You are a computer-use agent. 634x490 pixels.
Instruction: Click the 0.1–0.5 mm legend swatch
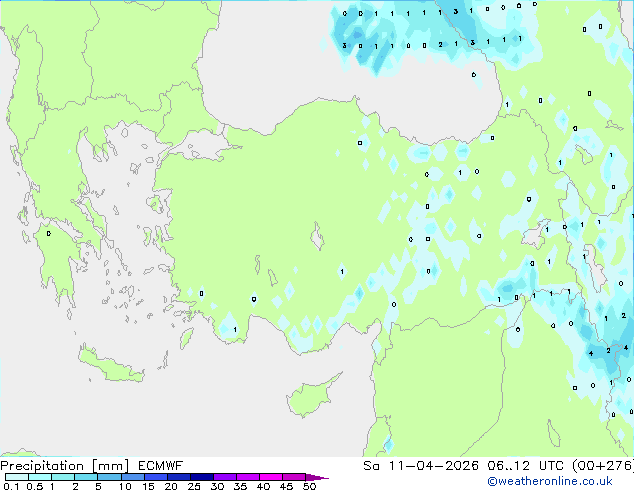pyautogui.click(x=17, y=477)
